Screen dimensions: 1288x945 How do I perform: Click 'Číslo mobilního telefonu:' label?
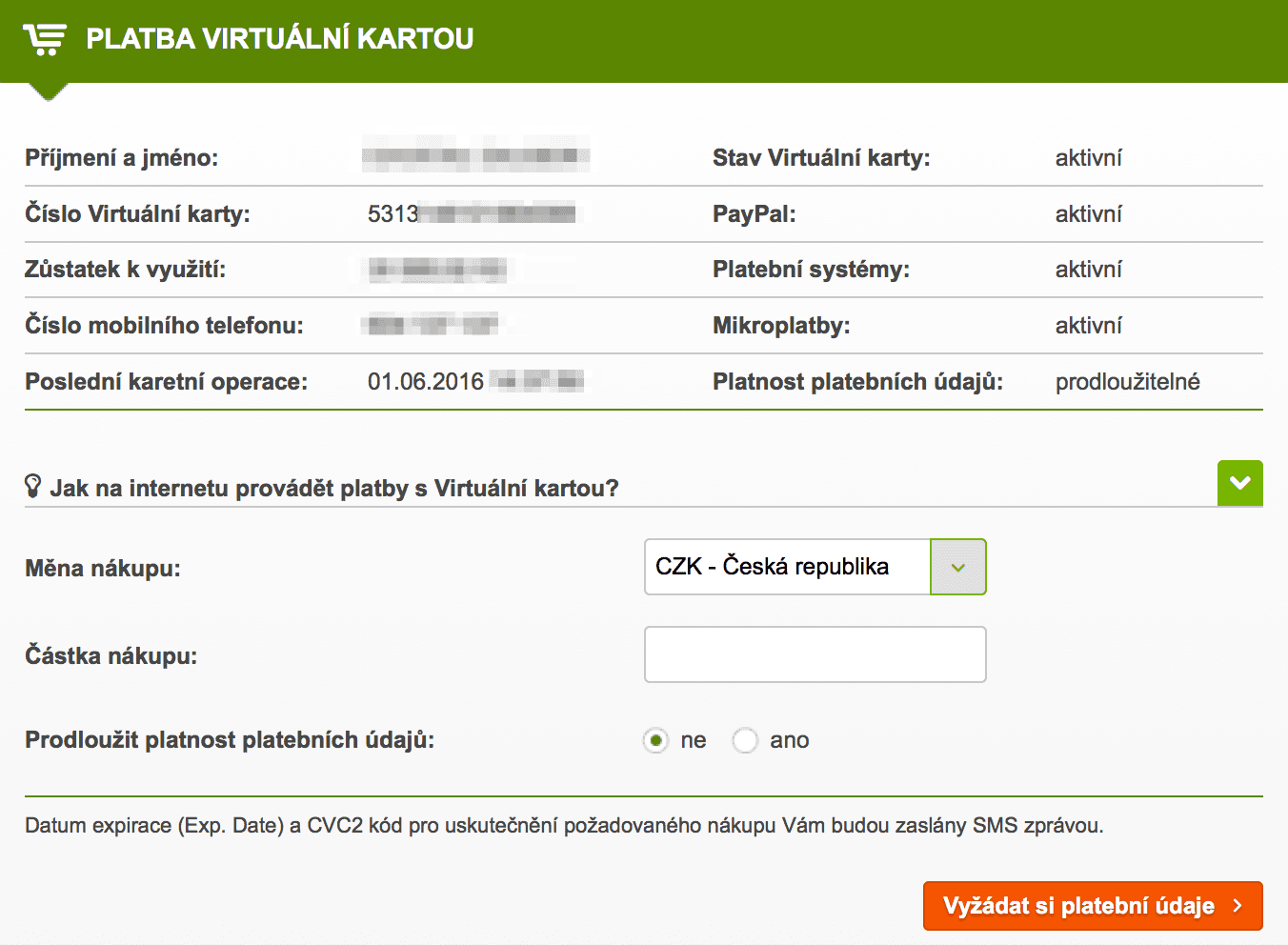pyautogui.click(x=164, y=326)
